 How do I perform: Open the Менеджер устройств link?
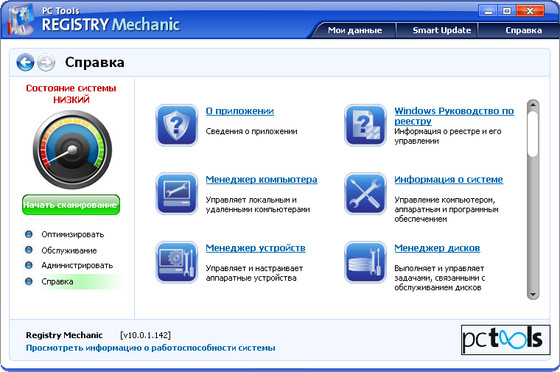[x=255, y=248]
